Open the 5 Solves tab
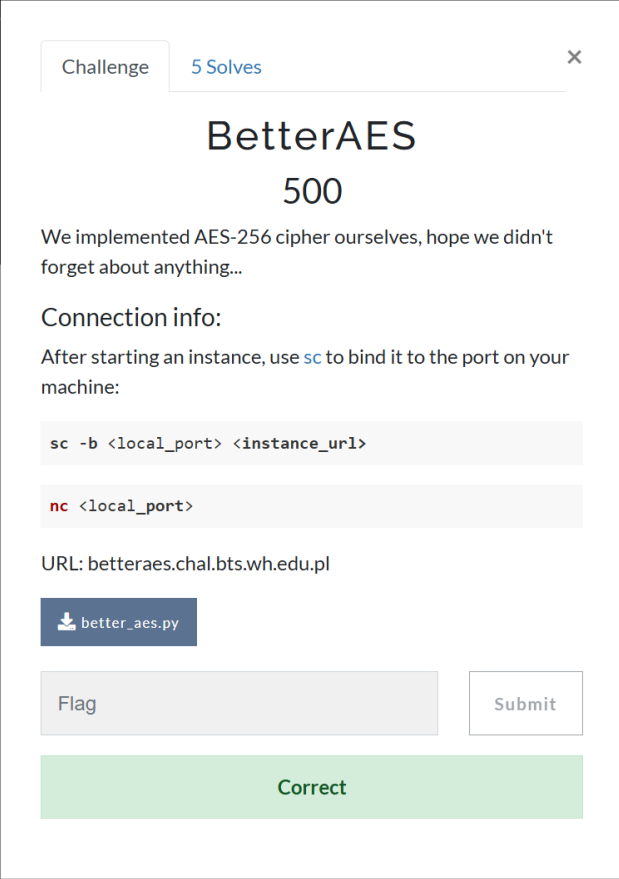The image size is (619, 879). [x=226, y=67]
